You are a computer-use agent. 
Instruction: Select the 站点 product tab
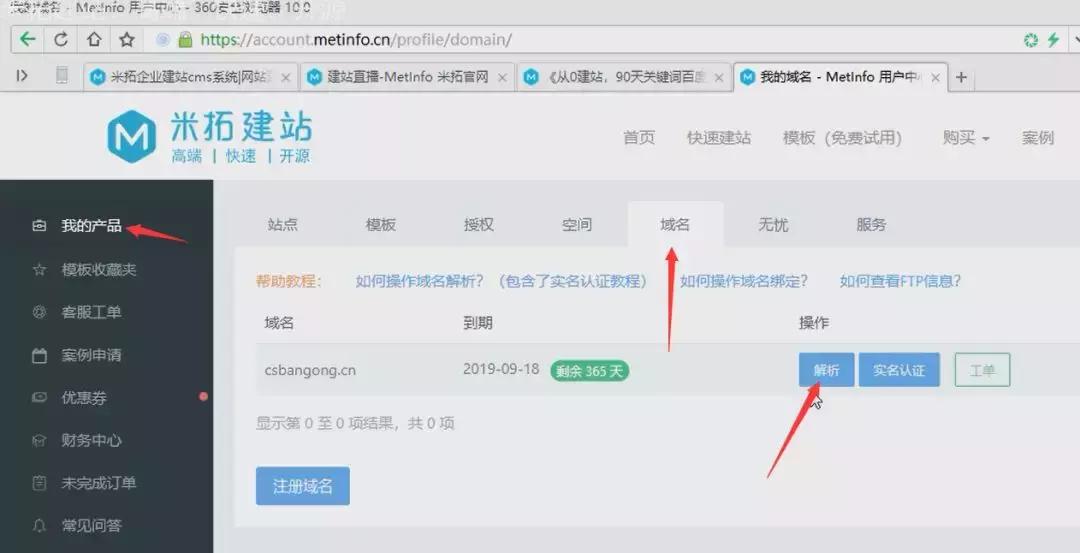pyautogui.click(x=282, y=225)
